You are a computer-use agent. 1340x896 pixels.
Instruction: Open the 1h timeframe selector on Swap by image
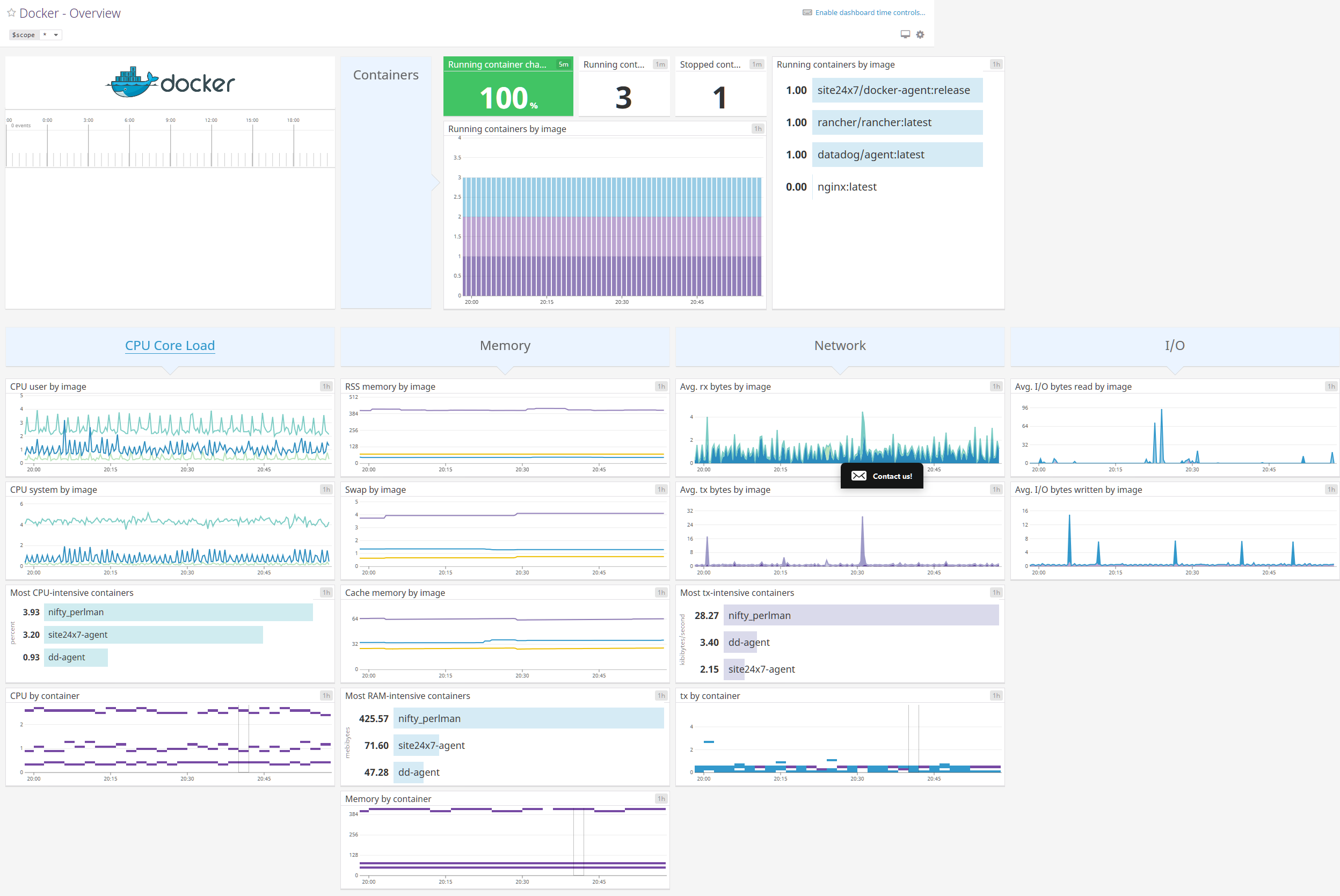click(660, 489)
